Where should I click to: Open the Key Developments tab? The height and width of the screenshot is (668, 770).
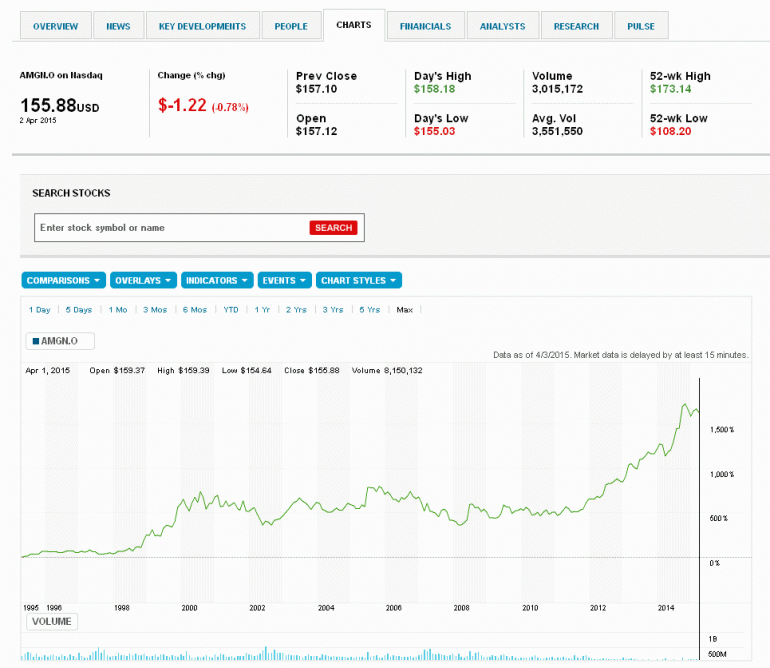(x=202, y=26)
